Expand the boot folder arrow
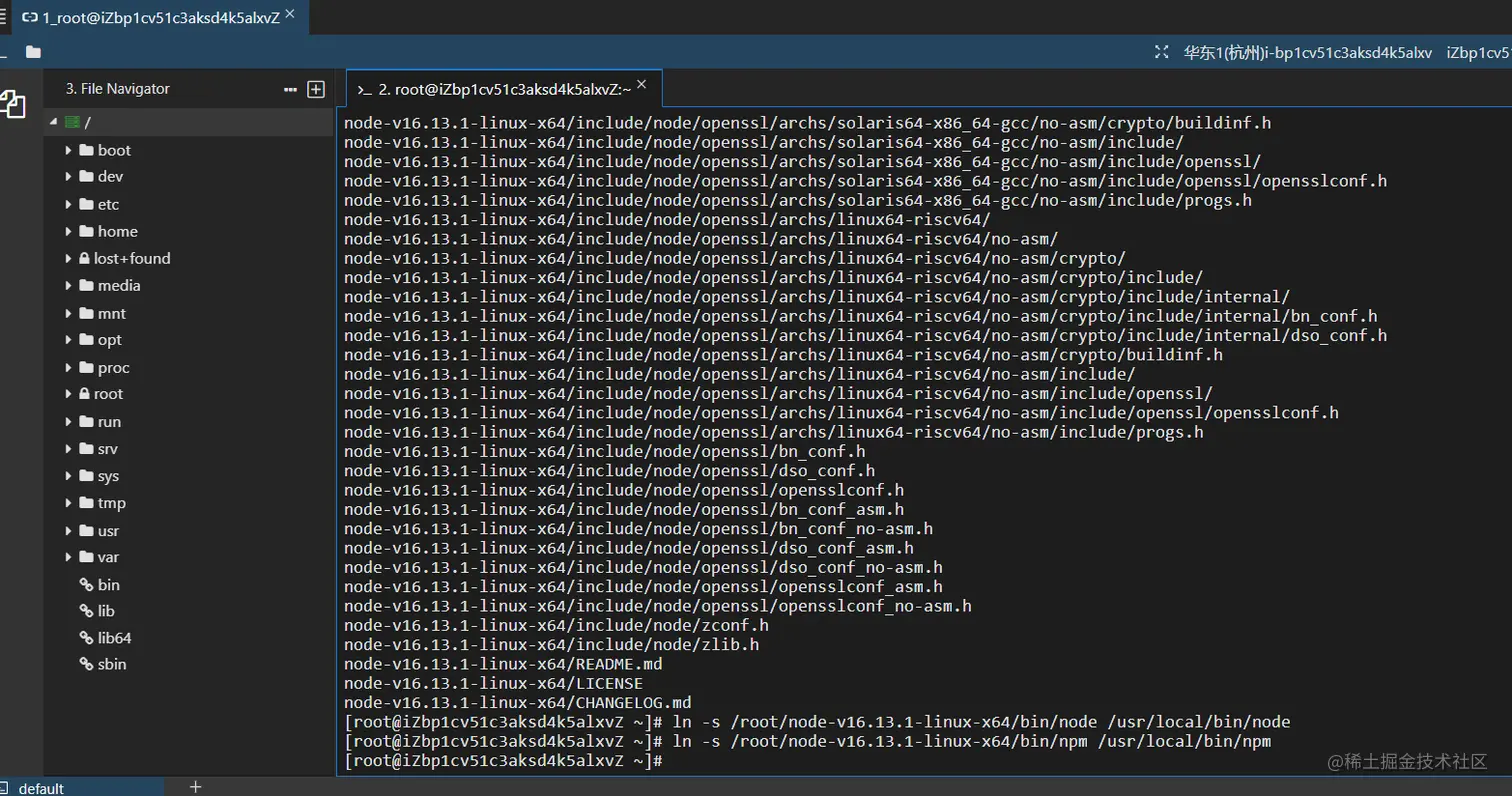The image size is (1512, 796). point(69,150)
